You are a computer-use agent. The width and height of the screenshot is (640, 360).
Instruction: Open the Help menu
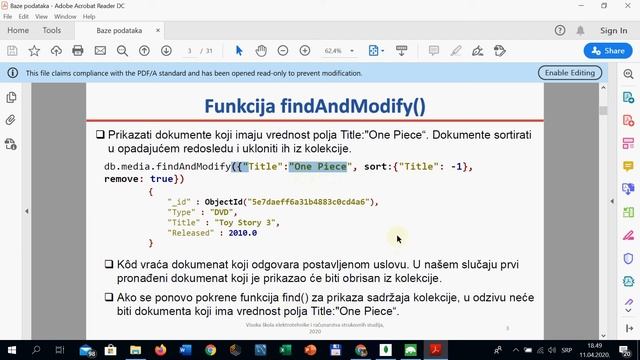coord(89,17)
